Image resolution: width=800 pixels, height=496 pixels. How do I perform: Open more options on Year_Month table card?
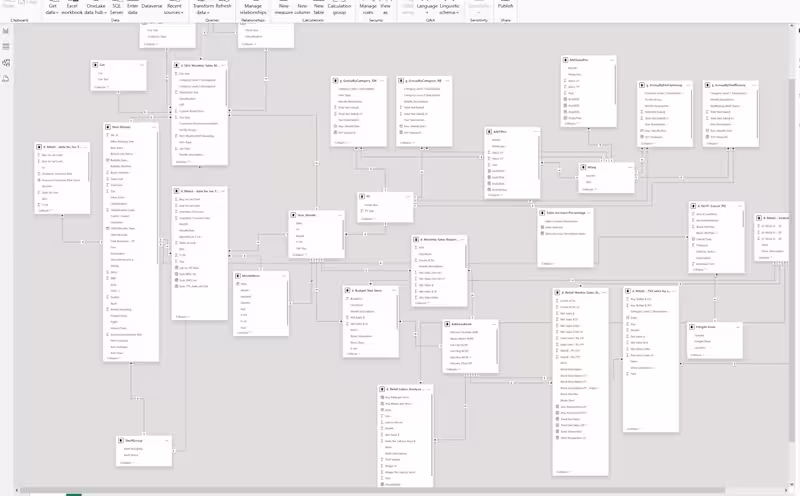340,215
